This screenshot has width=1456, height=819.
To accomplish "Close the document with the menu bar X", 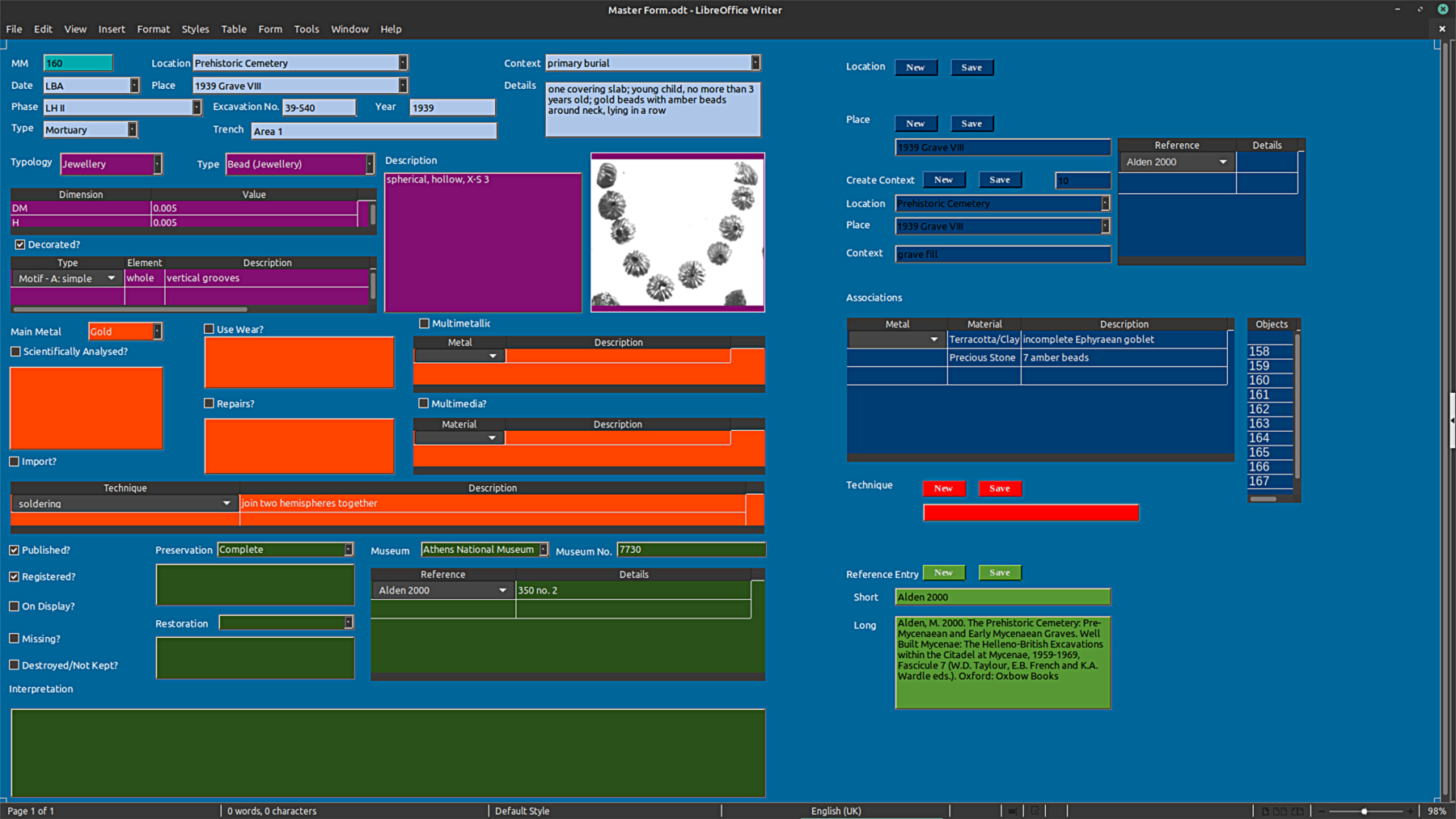I will point(1441,29).
